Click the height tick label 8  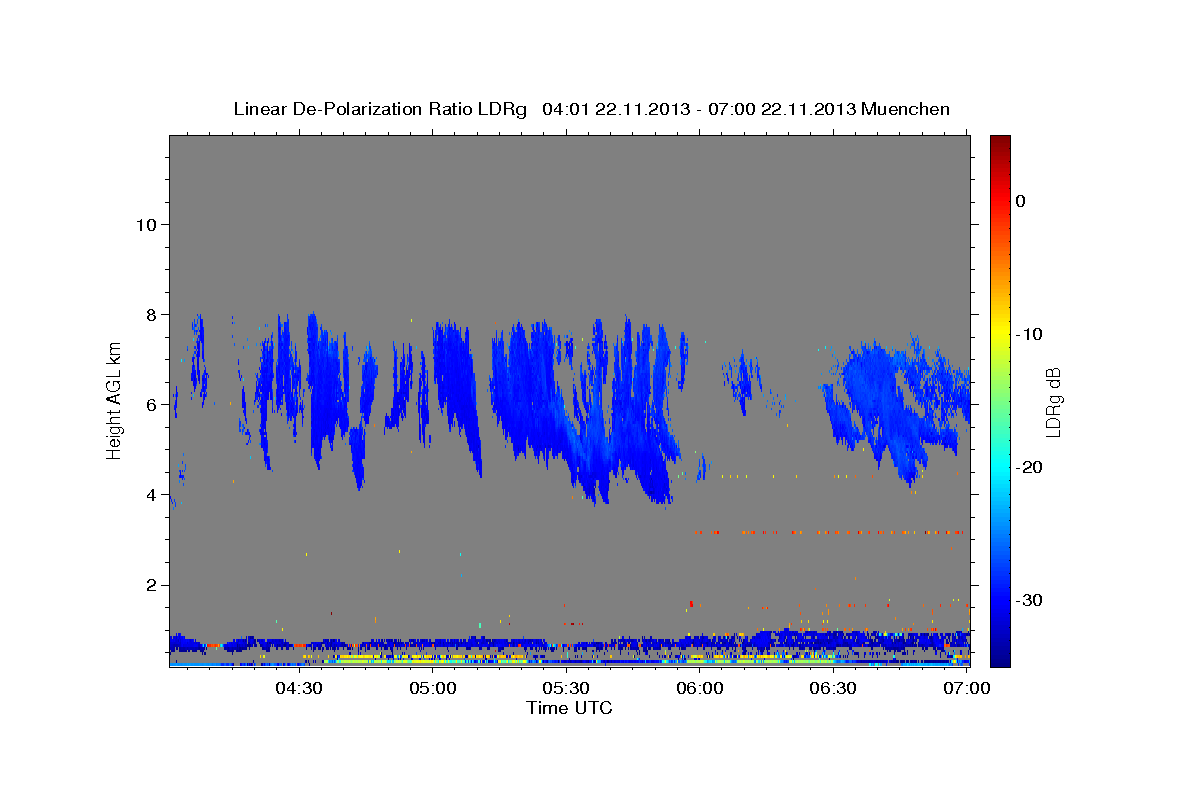[x=152, y=315]
